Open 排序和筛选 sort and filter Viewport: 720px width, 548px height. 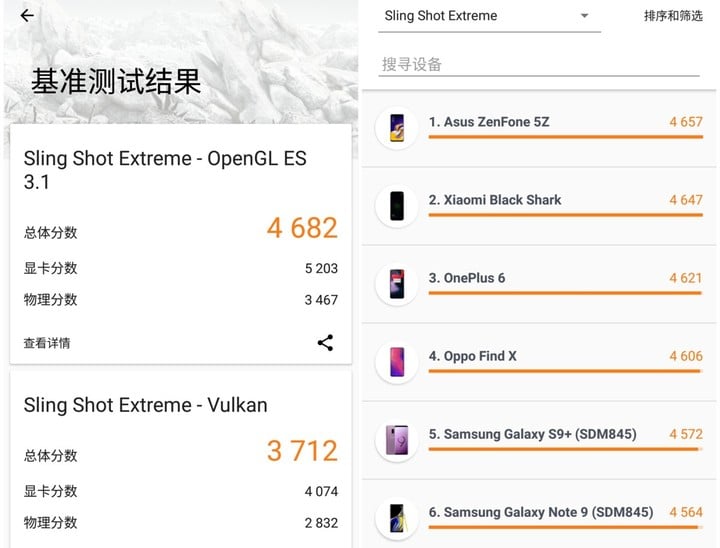tap(673, 16)
